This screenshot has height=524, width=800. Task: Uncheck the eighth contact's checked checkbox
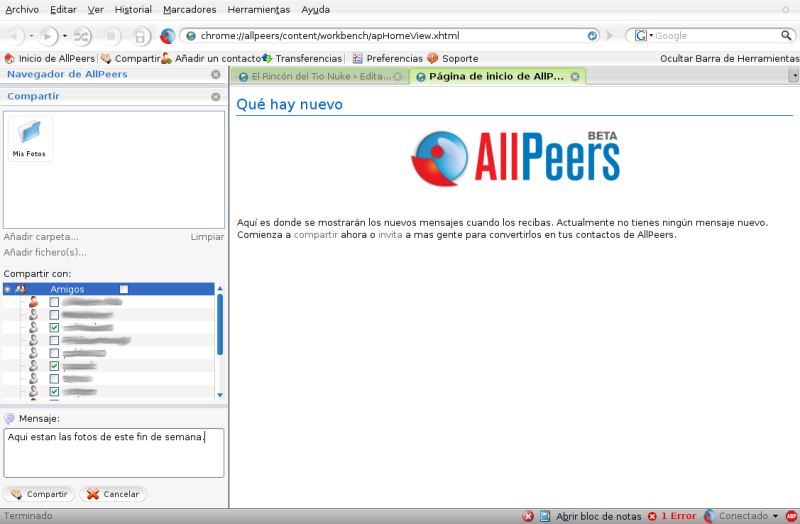pos(54,391)
